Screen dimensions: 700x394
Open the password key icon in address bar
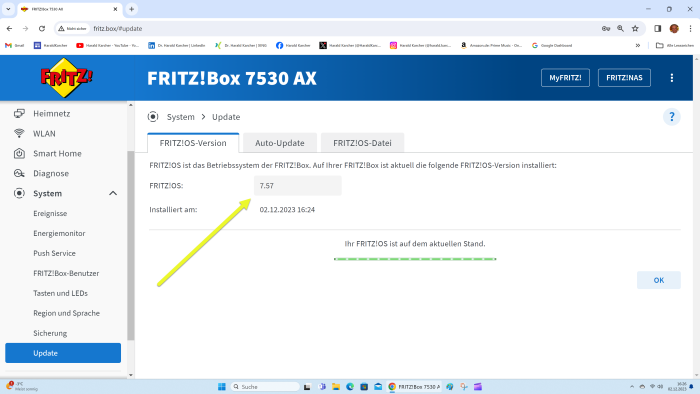tap(606, 29)
